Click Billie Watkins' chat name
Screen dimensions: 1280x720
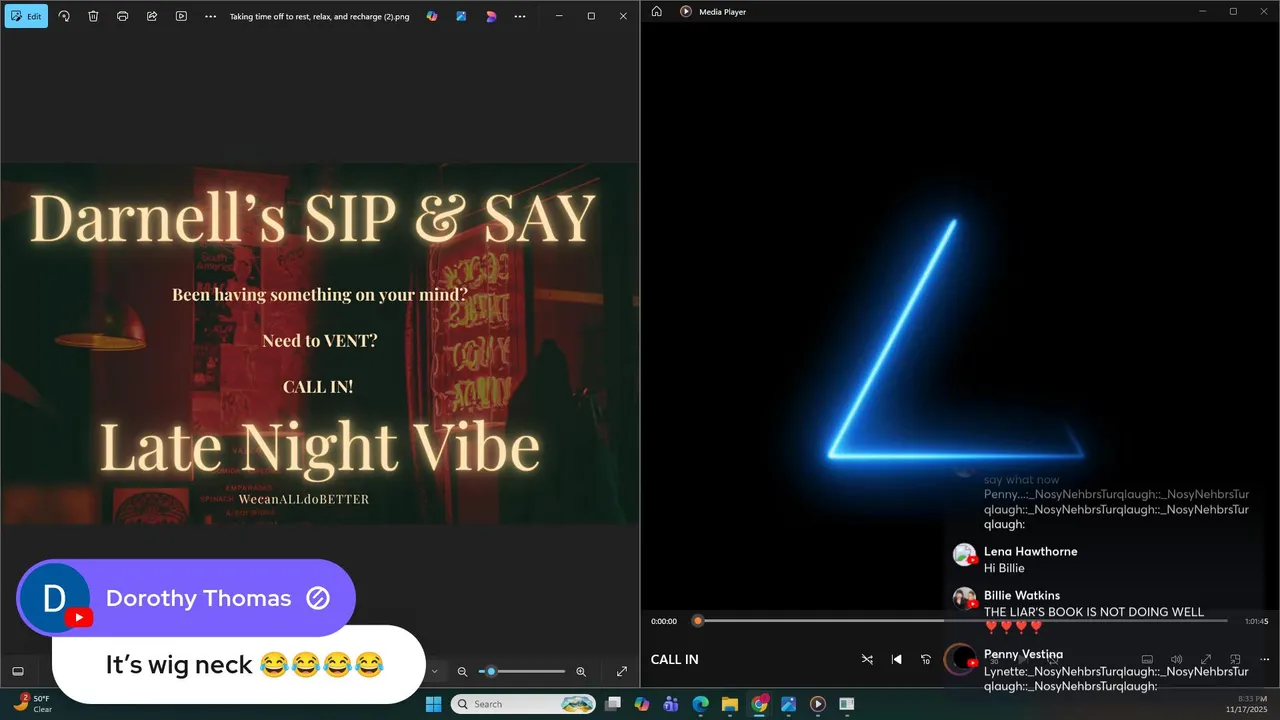1022,595
